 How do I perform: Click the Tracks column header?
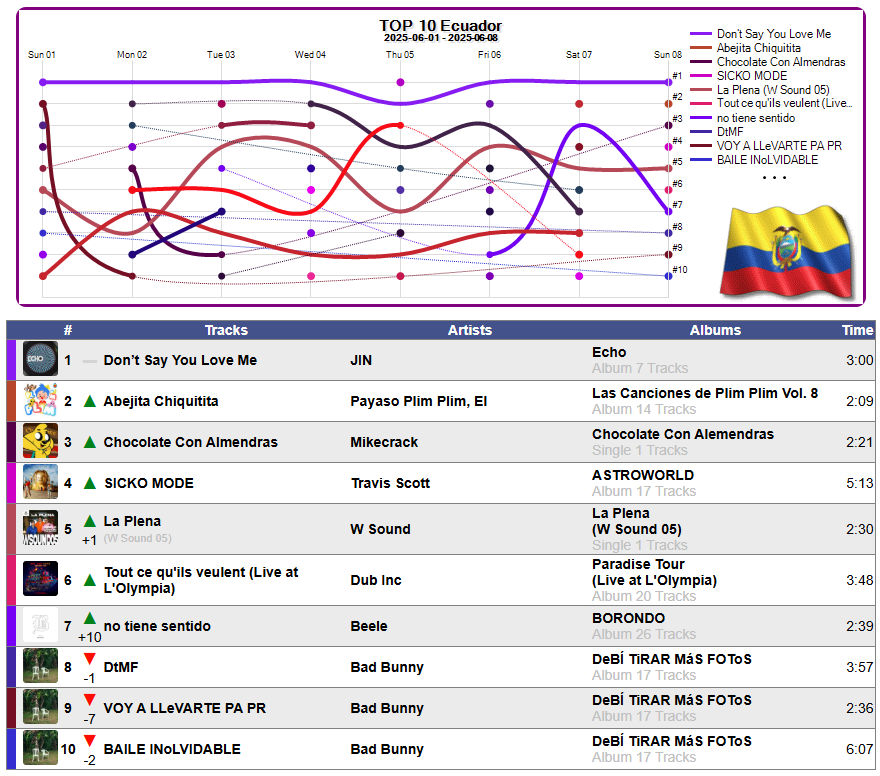[x=226, y=330]
